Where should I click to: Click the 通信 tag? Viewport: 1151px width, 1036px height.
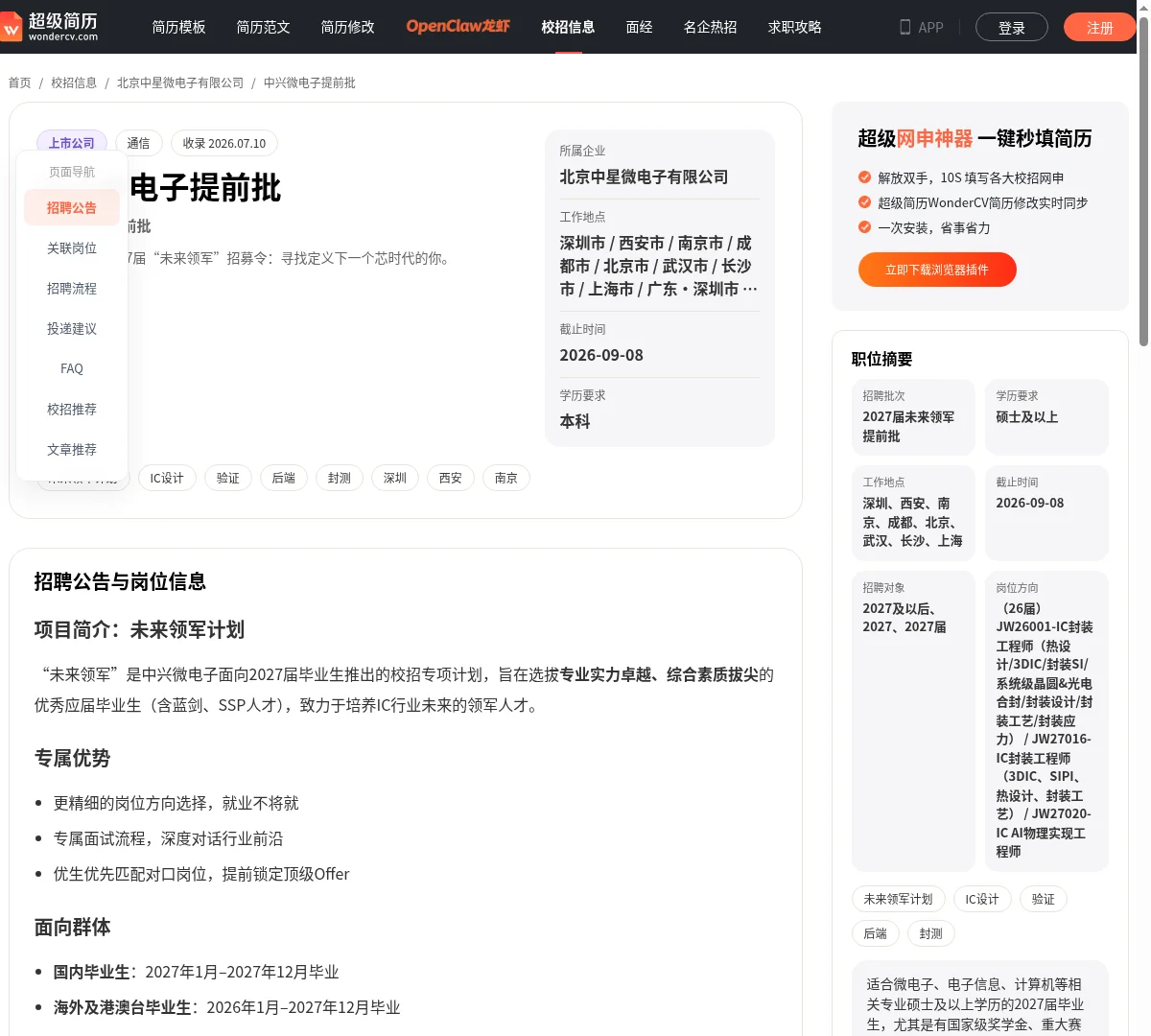coord(139,143)
